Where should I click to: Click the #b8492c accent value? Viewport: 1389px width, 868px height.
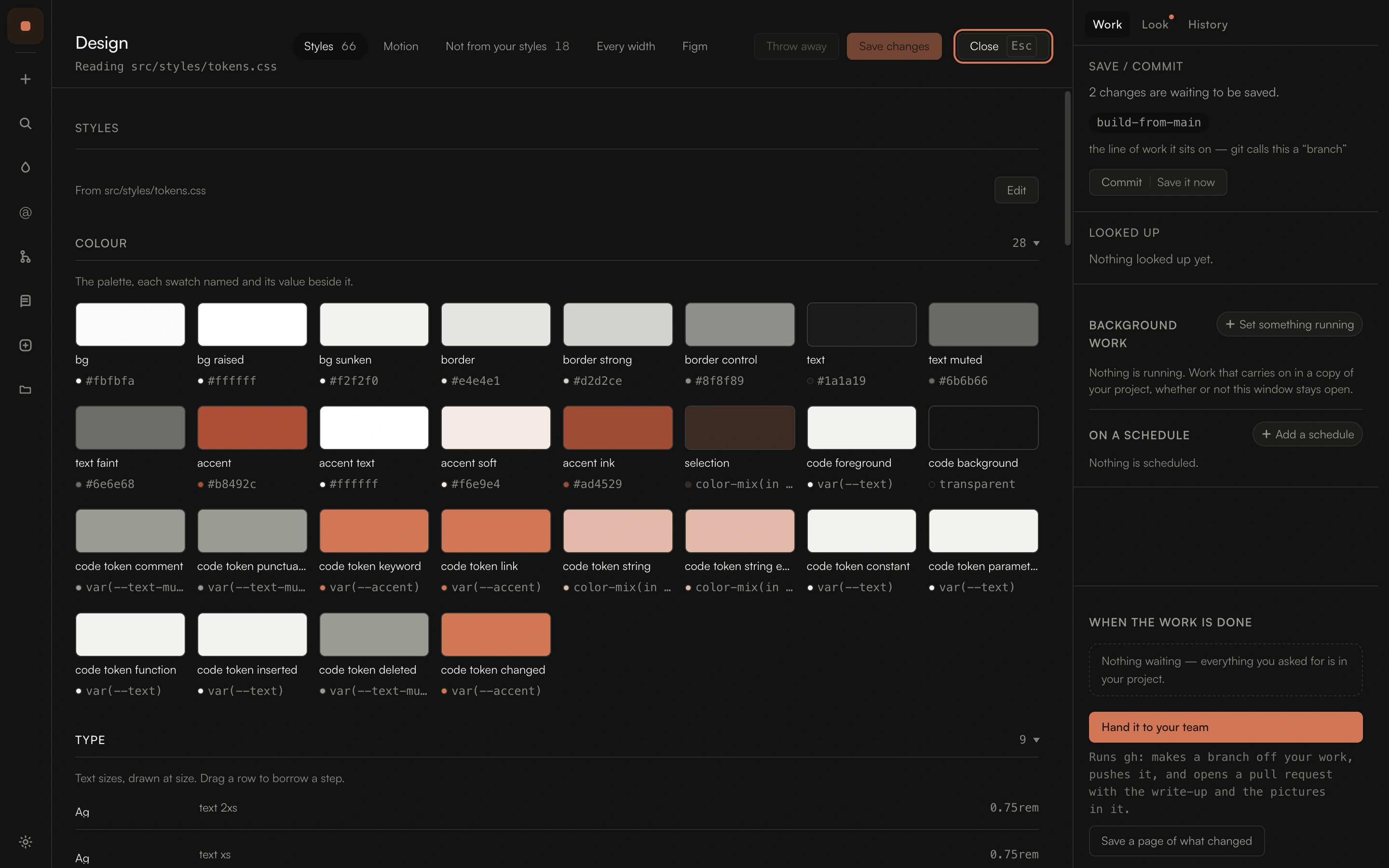pyautogui.click(x=232, y=484)
